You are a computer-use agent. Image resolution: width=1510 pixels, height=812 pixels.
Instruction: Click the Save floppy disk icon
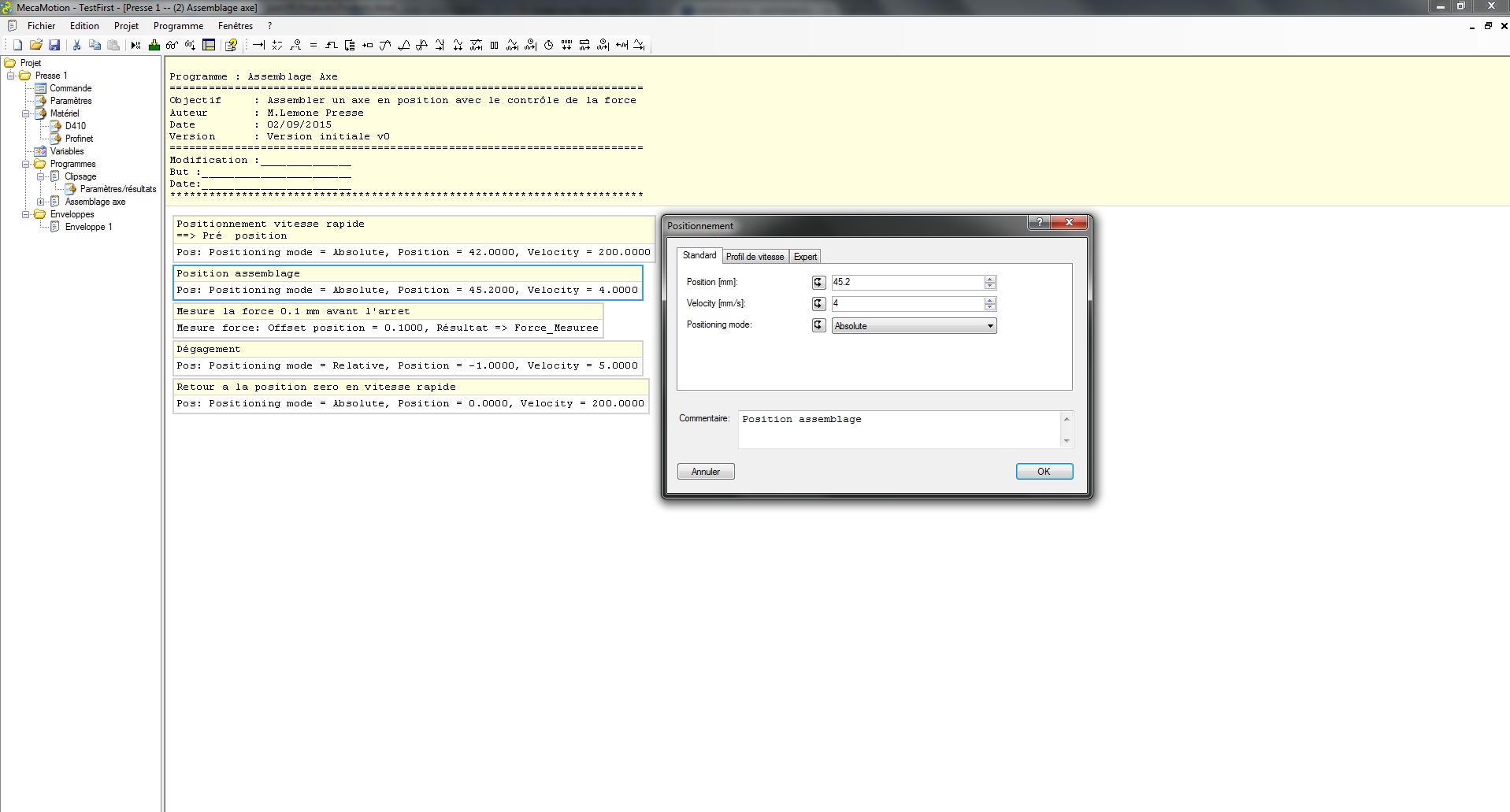[x=54, y=45]
